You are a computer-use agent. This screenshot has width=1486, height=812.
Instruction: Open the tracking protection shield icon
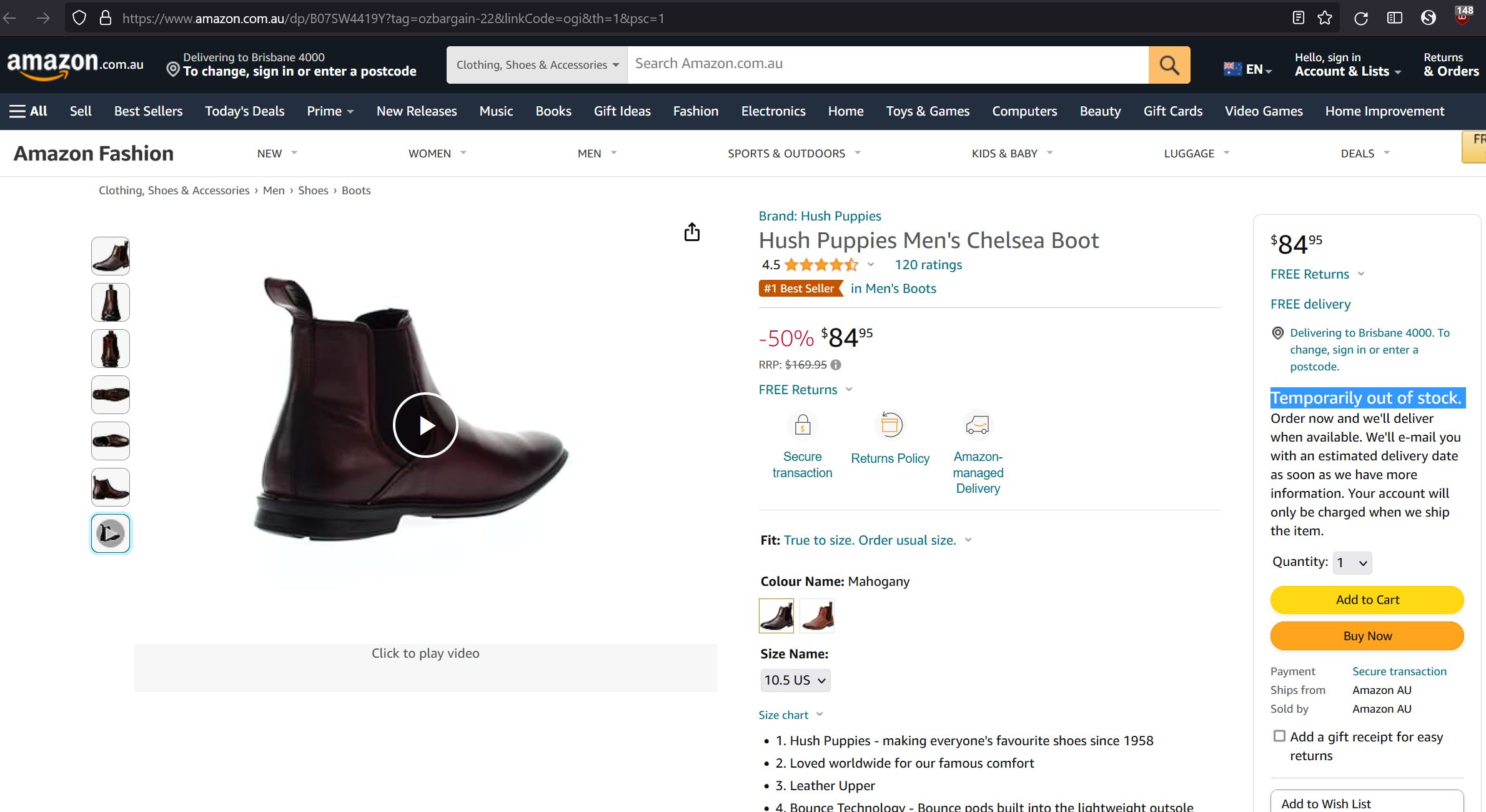(x=79, y=18)
